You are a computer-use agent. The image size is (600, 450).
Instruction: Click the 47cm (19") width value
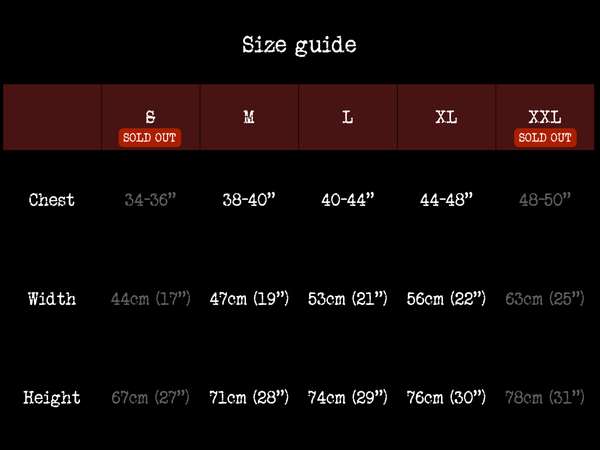(x=249, y=299)
